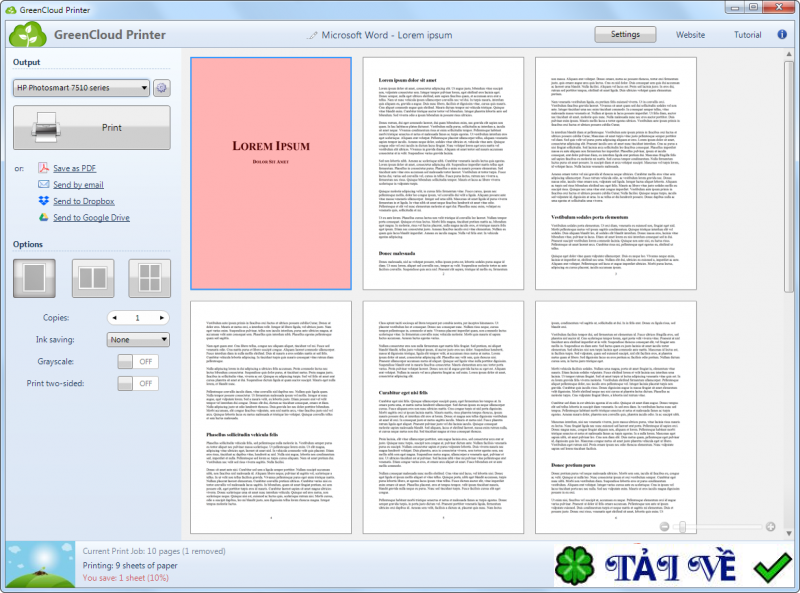Click the scroll up arrow
This screenshot has height=593, width=800.
[789, 54]
